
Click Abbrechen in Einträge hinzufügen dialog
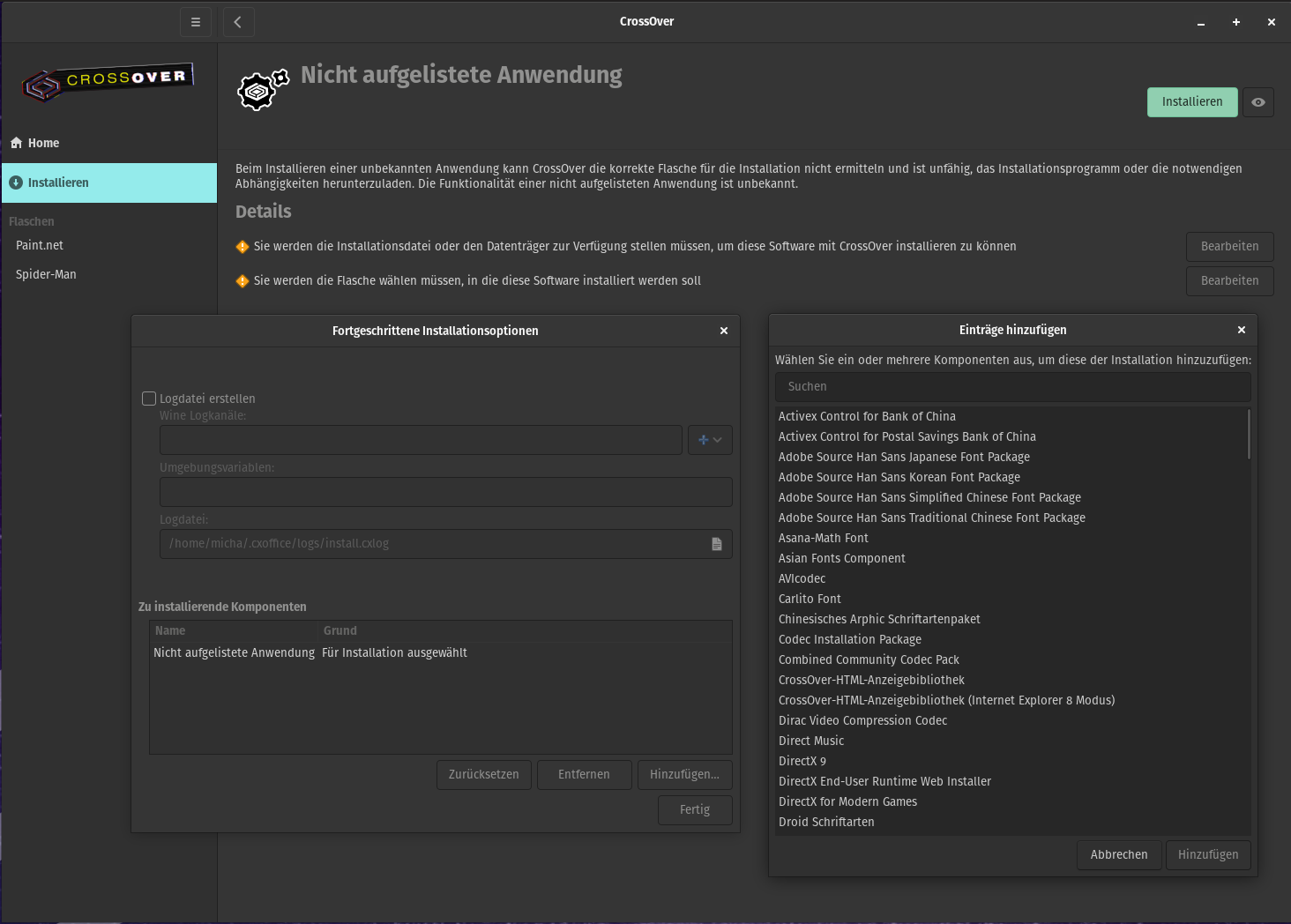click(x=1119, y=855)
